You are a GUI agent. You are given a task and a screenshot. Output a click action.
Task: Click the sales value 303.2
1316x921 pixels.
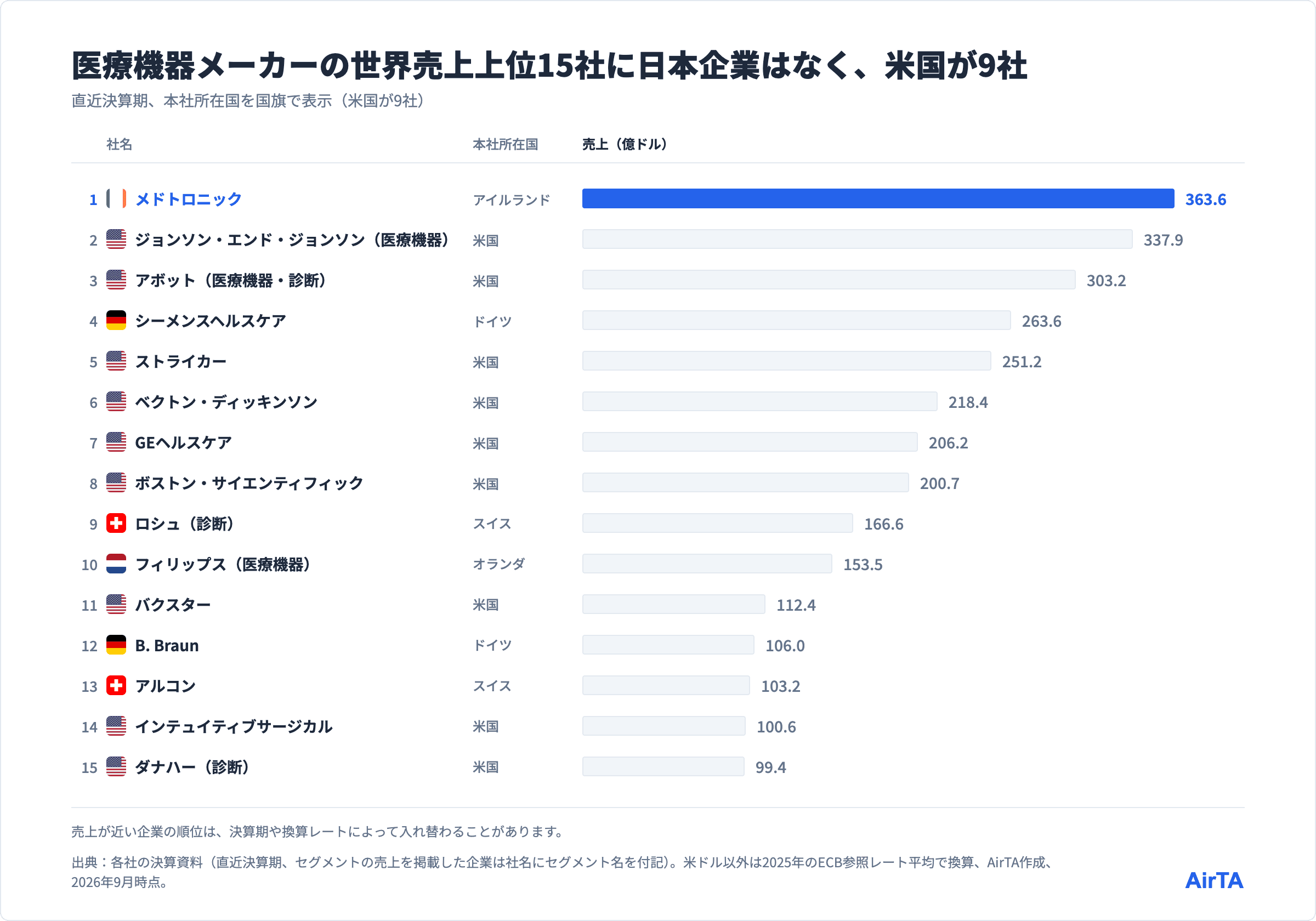1106,281
